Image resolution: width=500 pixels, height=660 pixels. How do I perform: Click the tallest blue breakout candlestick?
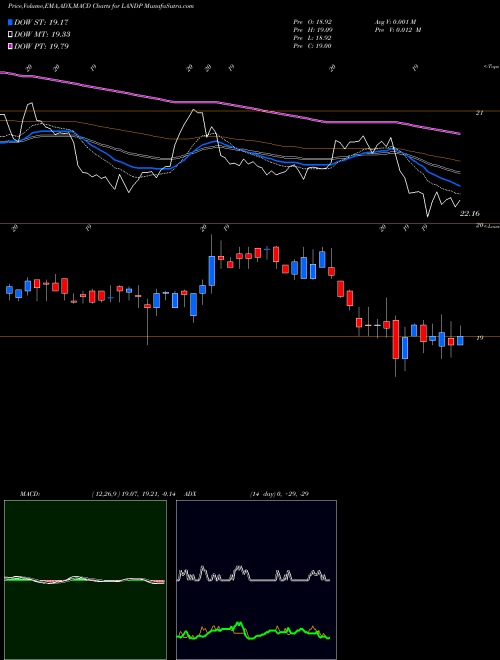pyautogui.click(x=212, y=270)
